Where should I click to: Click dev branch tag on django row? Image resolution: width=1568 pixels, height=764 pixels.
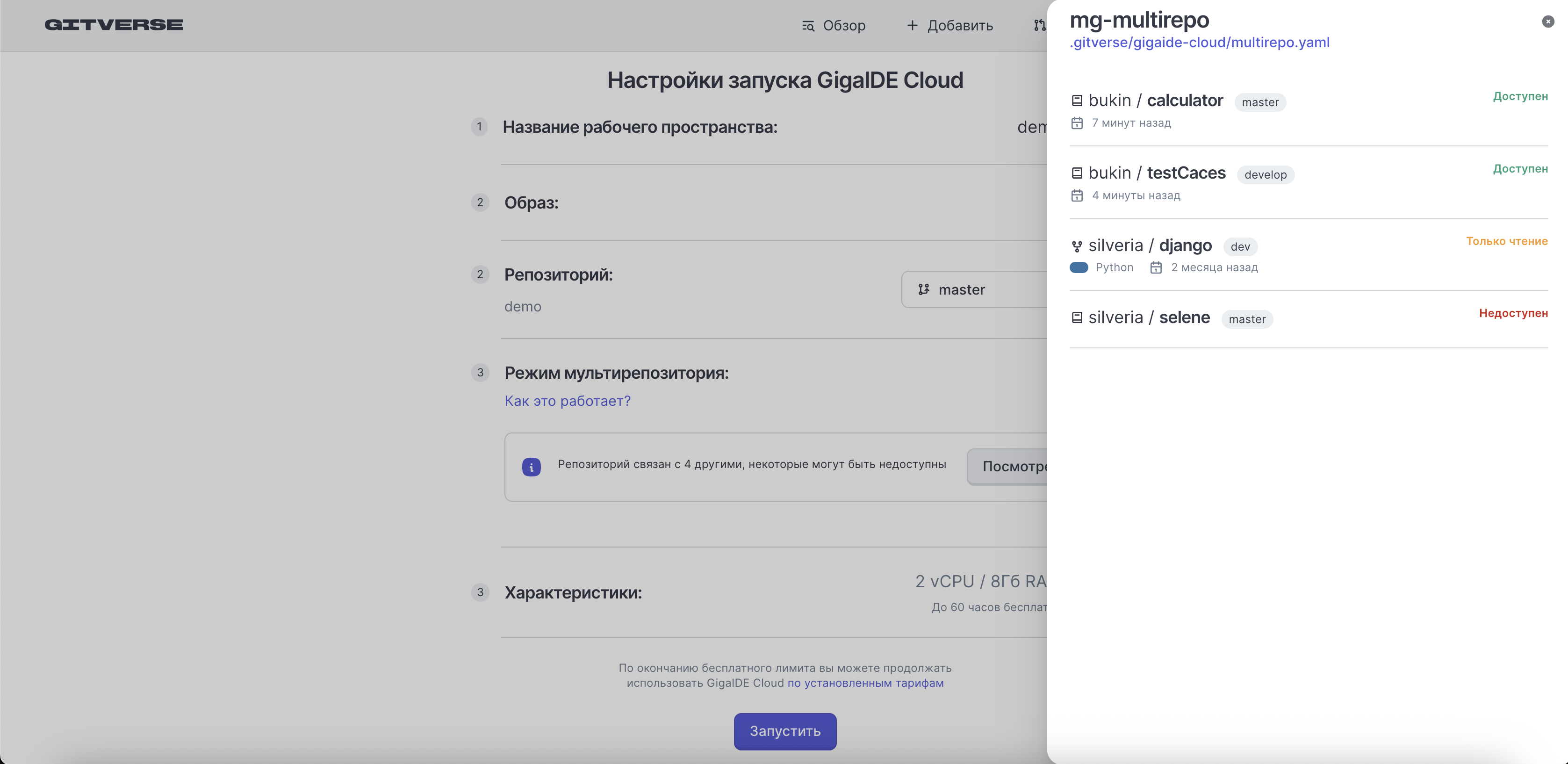tap(1240, 246)
